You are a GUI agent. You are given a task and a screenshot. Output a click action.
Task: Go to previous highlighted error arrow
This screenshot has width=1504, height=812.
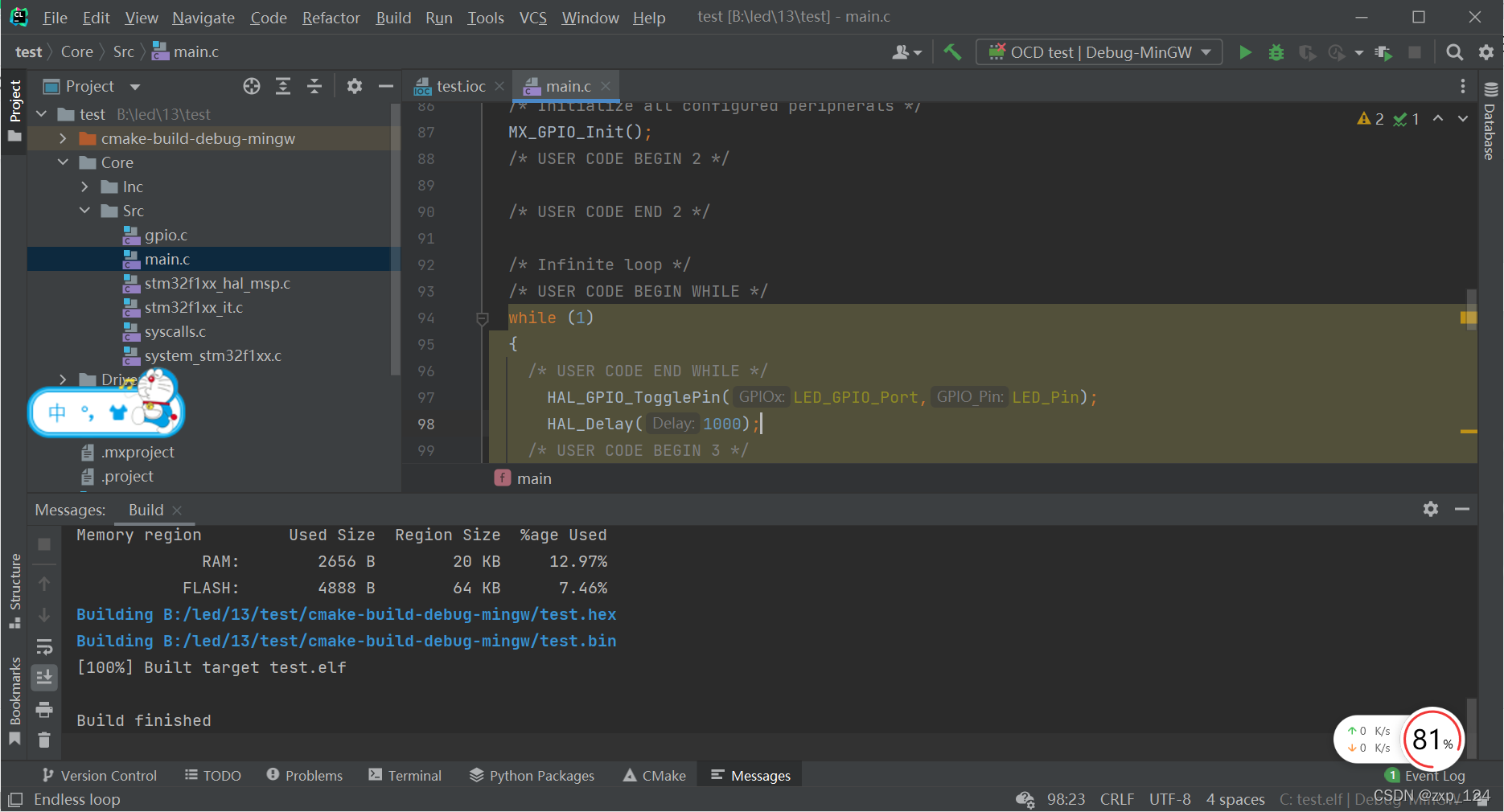pos(1438,119)
